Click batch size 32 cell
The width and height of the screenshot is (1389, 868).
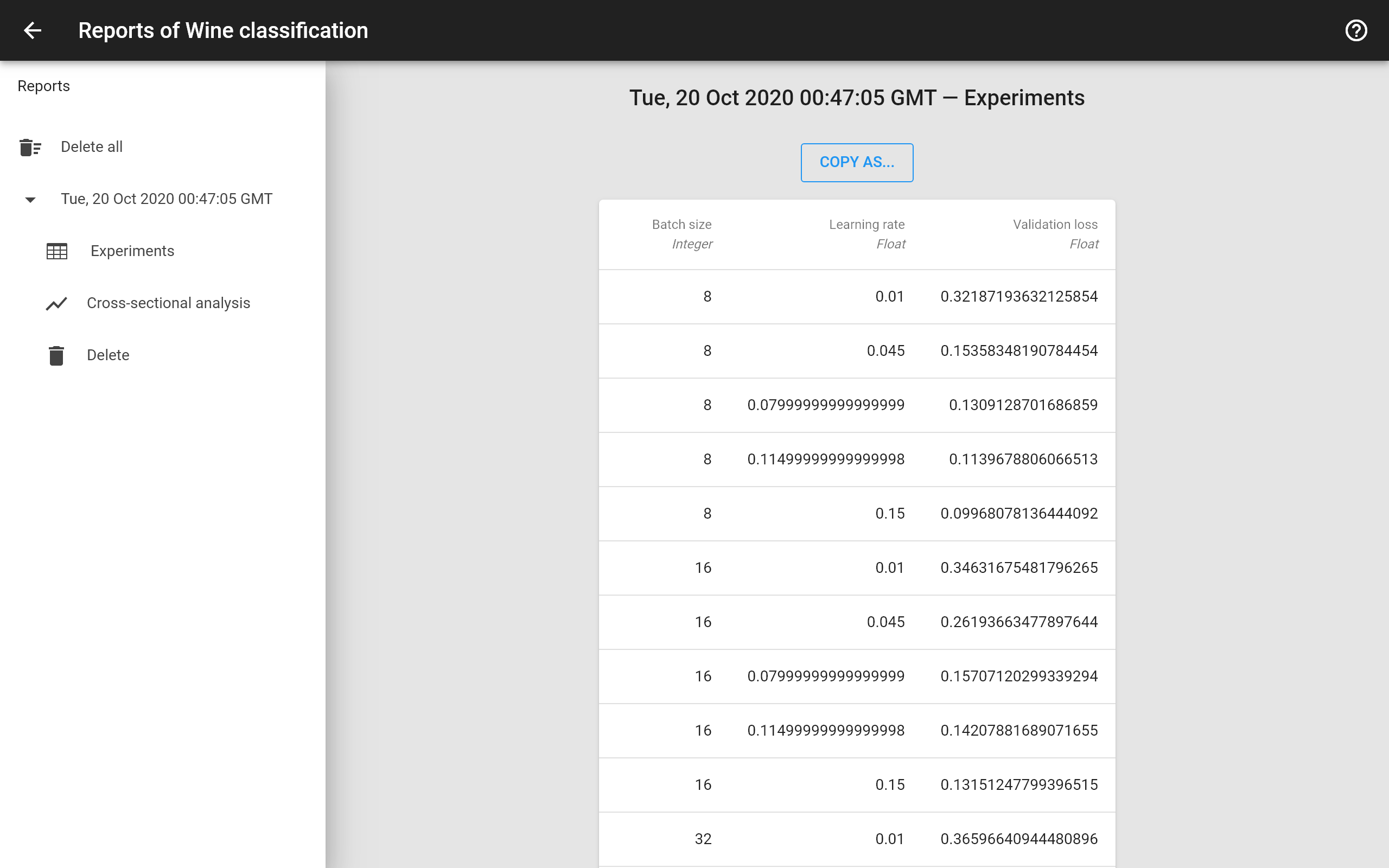[703, 839]
